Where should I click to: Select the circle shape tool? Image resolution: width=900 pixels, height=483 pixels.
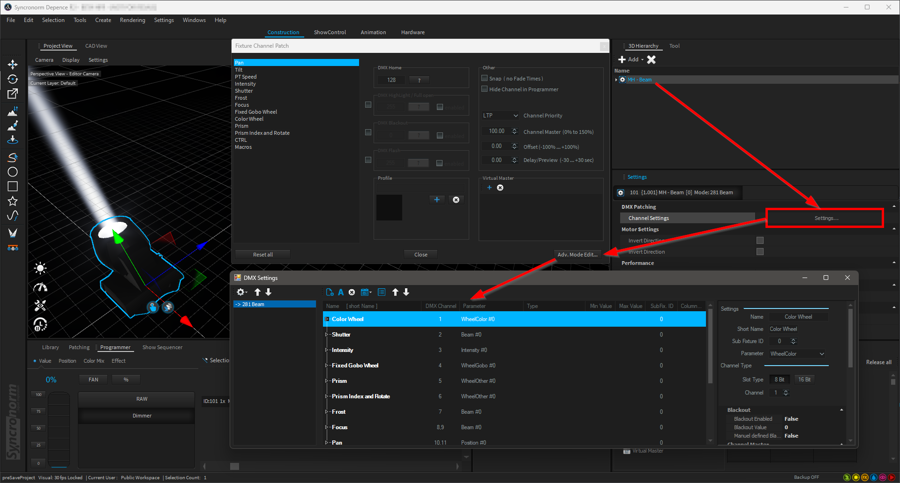click(x=13, y=172)
